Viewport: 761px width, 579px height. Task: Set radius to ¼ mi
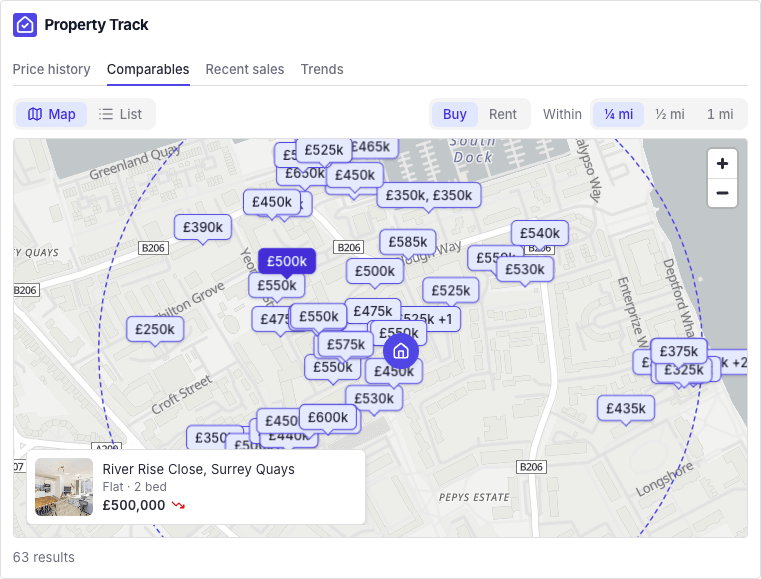point(618,114)
